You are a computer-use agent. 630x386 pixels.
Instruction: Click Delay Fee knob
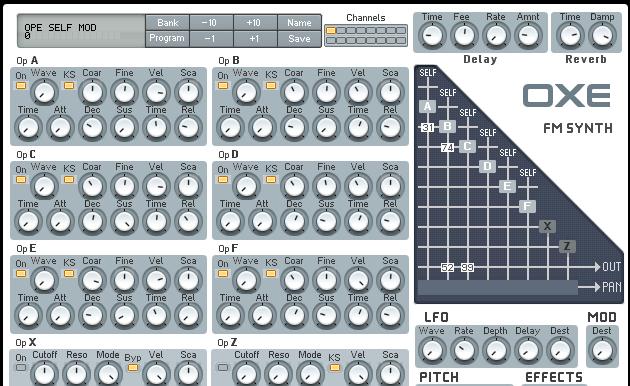(x=464, y=35)
